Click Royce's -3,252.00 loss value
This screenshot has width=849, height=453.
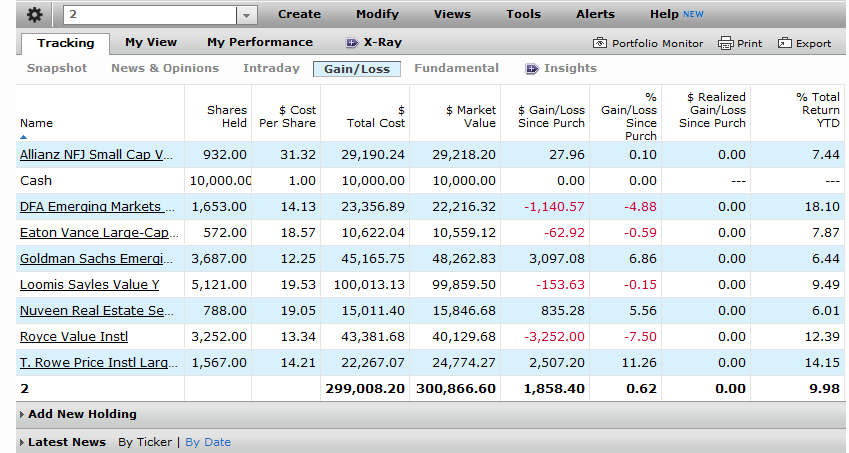click(x=554, y=337)
